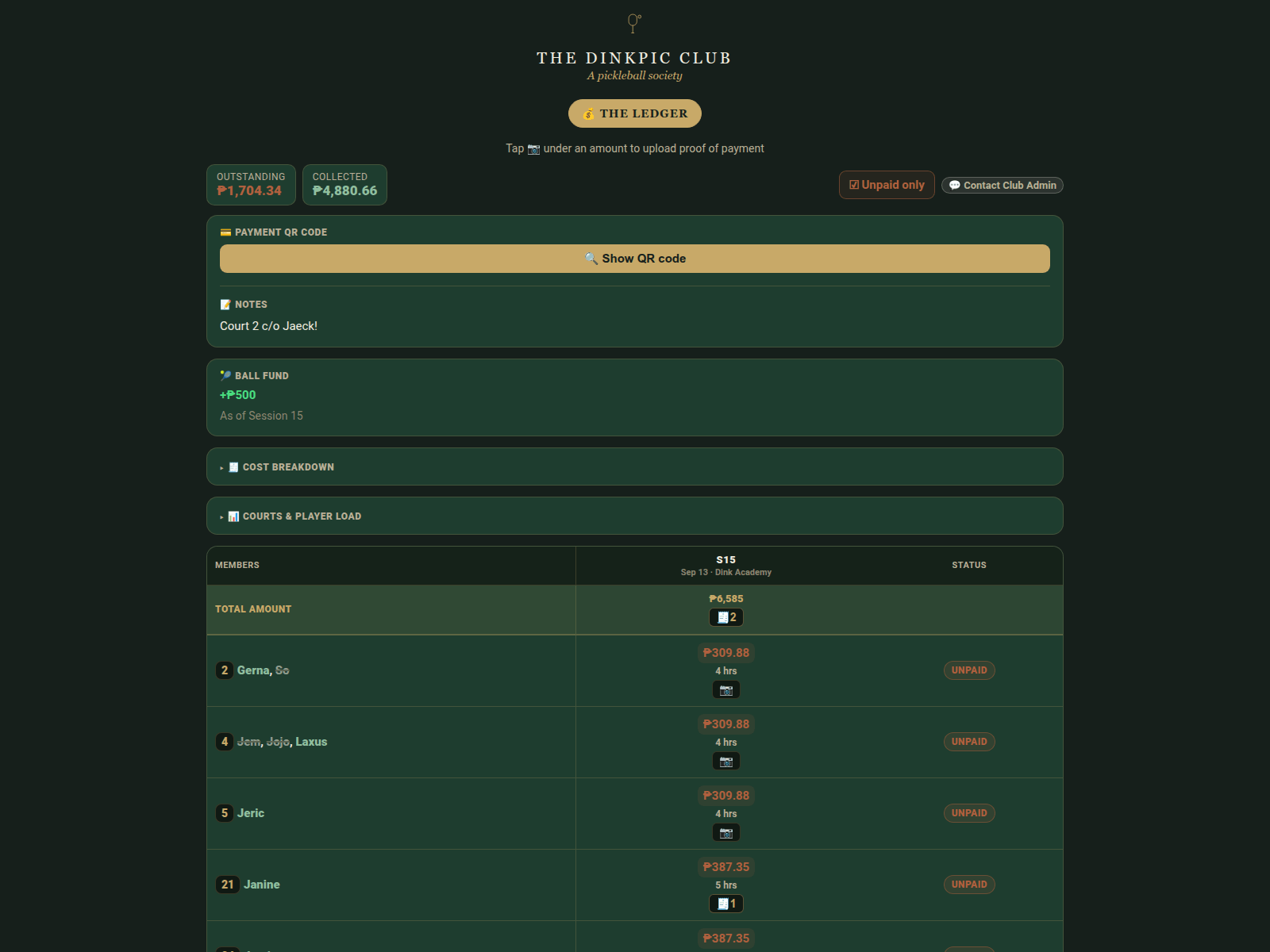Click the UNPAID status for Gerna
Image resolution: width=1270 pixels, height=952 pixels.
[x=969, y=670]
